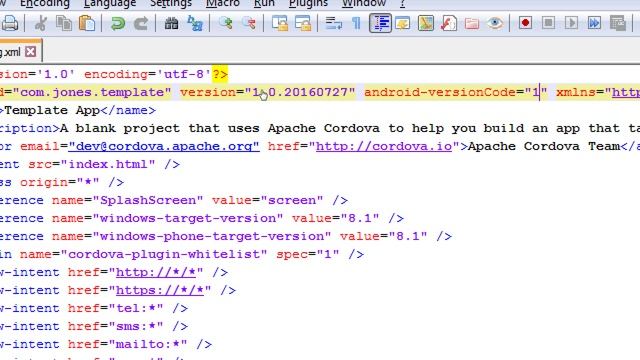The image size is (640, 360).
Task: Start recording a macro
Action: pyautogui.click(x=525, y=23)
